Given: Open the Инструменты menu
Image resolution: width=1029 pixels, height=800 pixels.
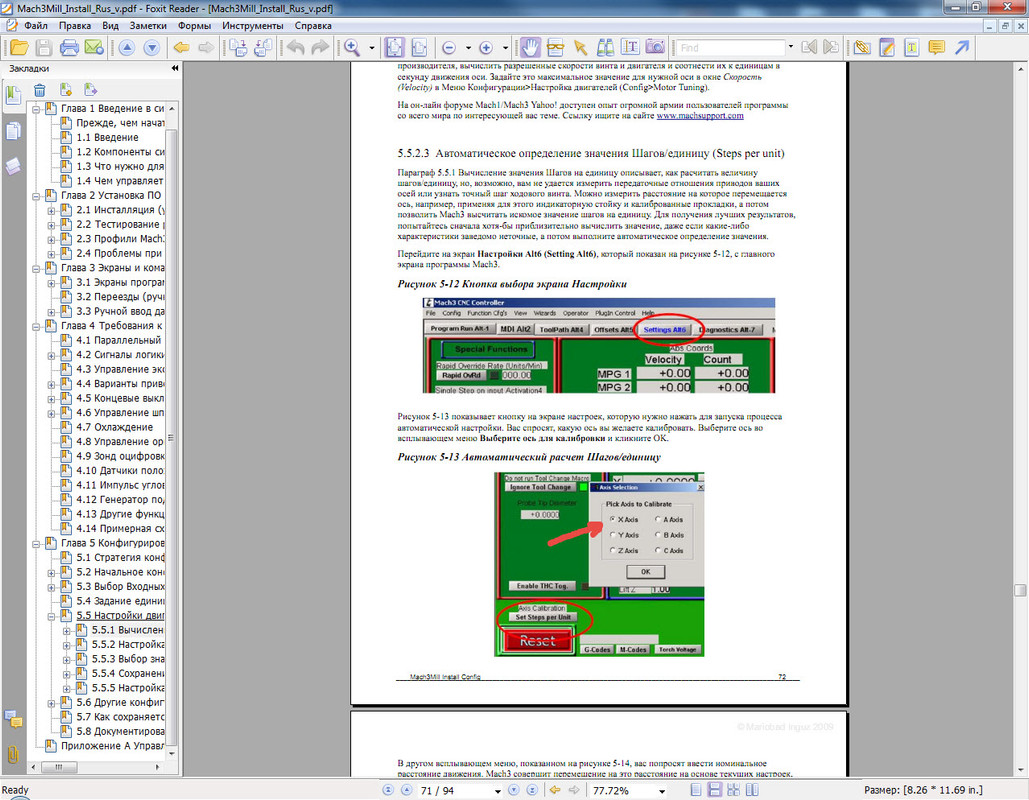Looking at the screenshot, I should 253,26.
